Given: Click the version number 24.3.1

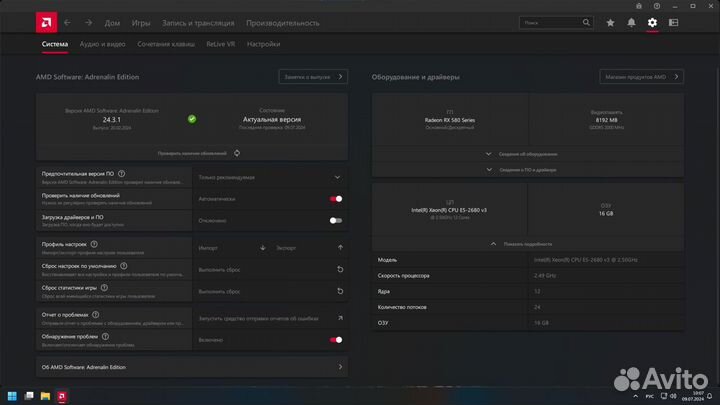Looking at the screenshot, I should (x=112, y=119).
